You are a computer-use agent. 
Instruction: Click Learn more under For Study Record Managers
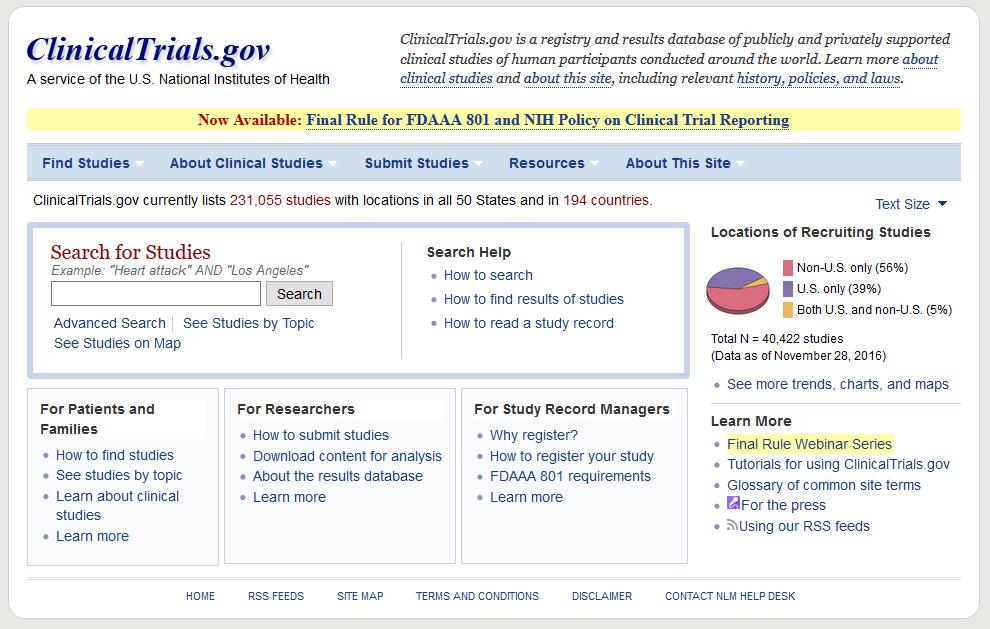click(x=526, y=498)
